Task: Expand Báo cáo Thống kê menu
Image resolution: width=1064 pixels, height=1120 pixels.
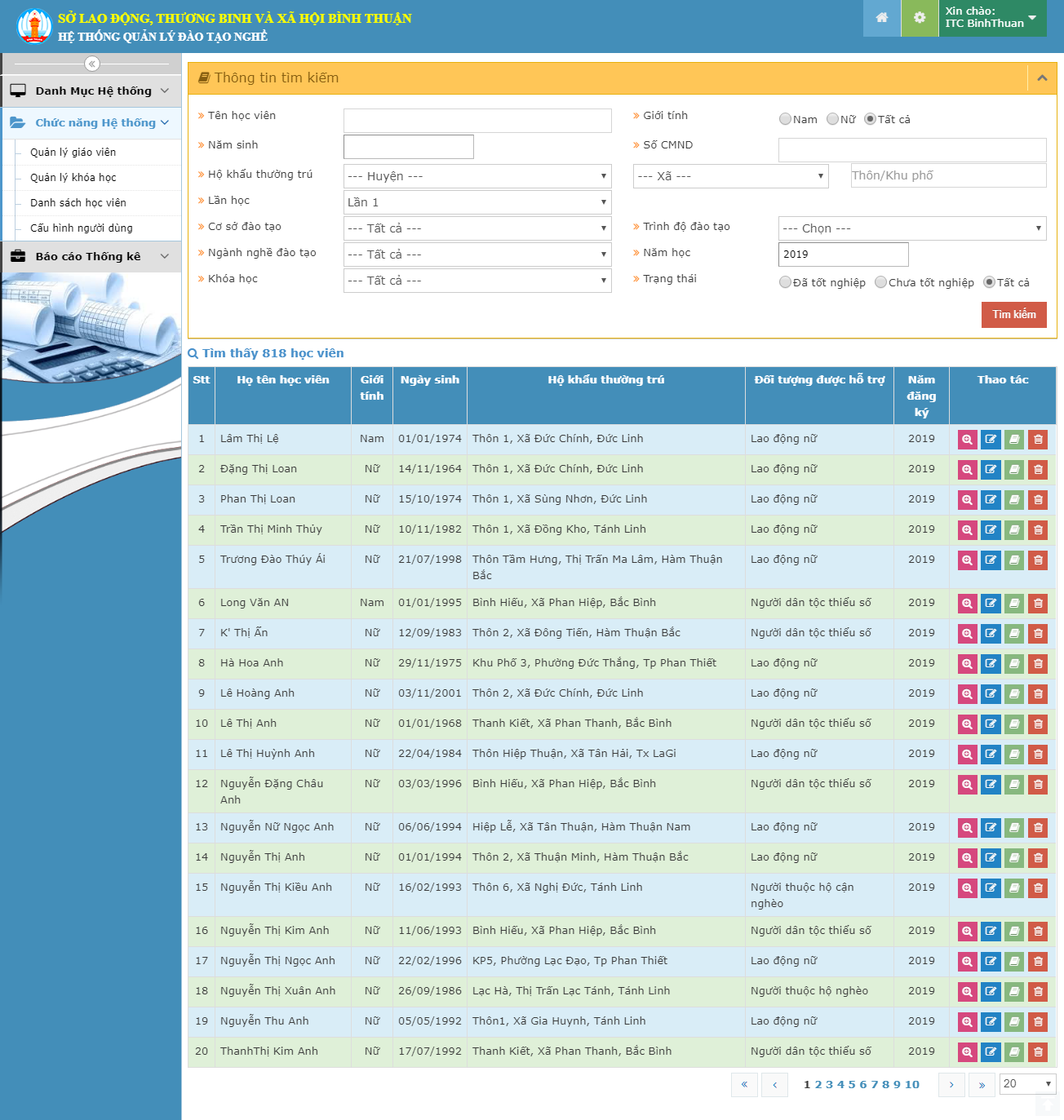Action: 91,256
